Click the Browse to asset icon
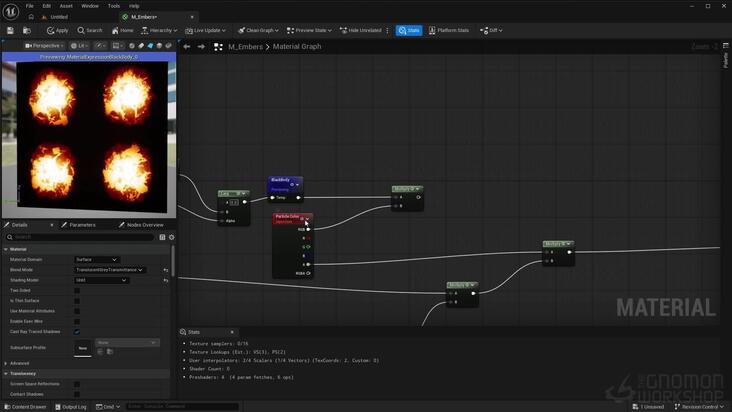732x412 pixels. tap(27, 30)
